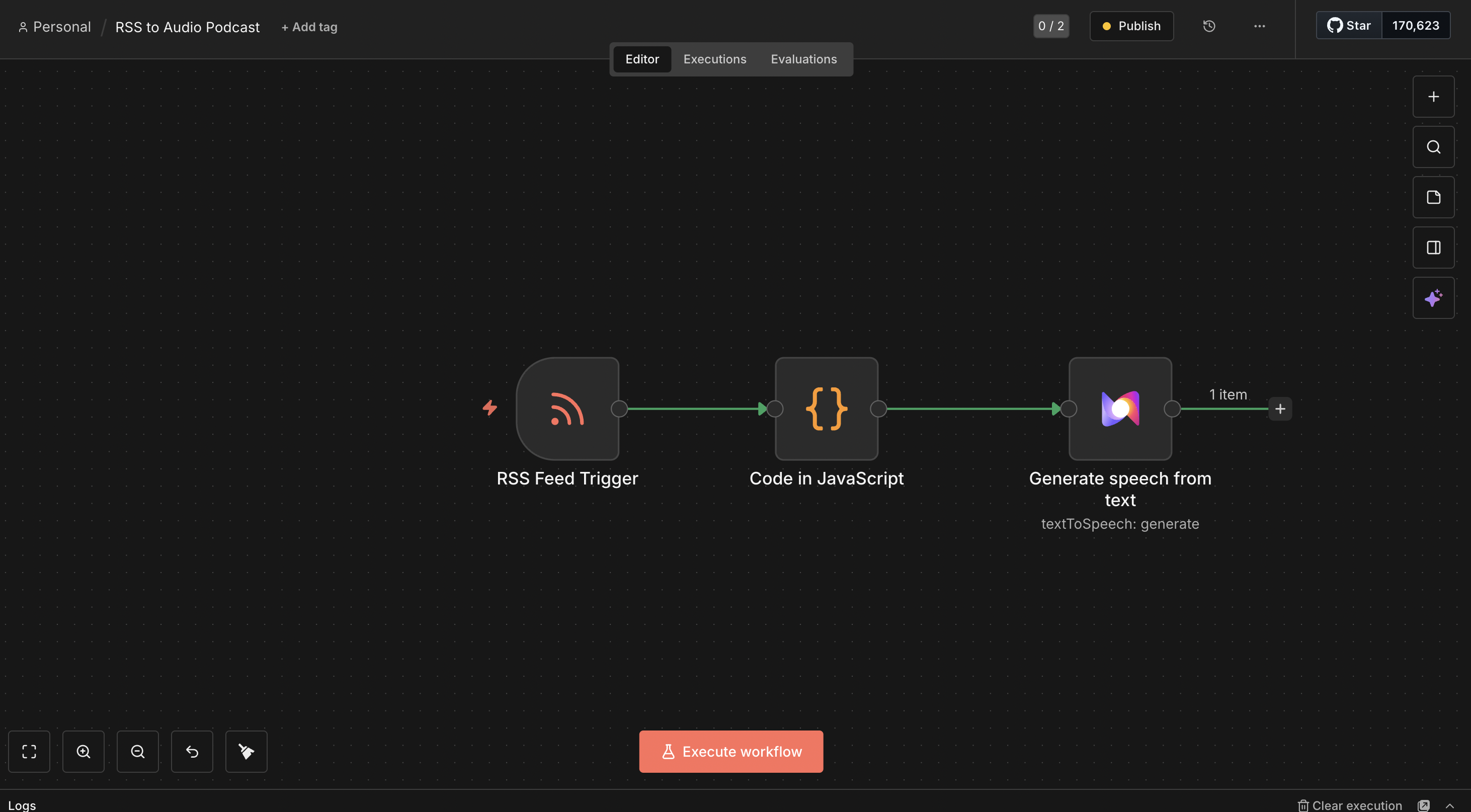Switch to the Executions tab

click(714, 59)
